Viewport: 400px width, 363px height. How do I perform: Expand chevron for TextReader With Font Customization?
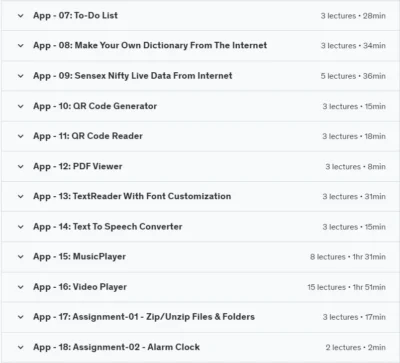(x=21, y=196)
